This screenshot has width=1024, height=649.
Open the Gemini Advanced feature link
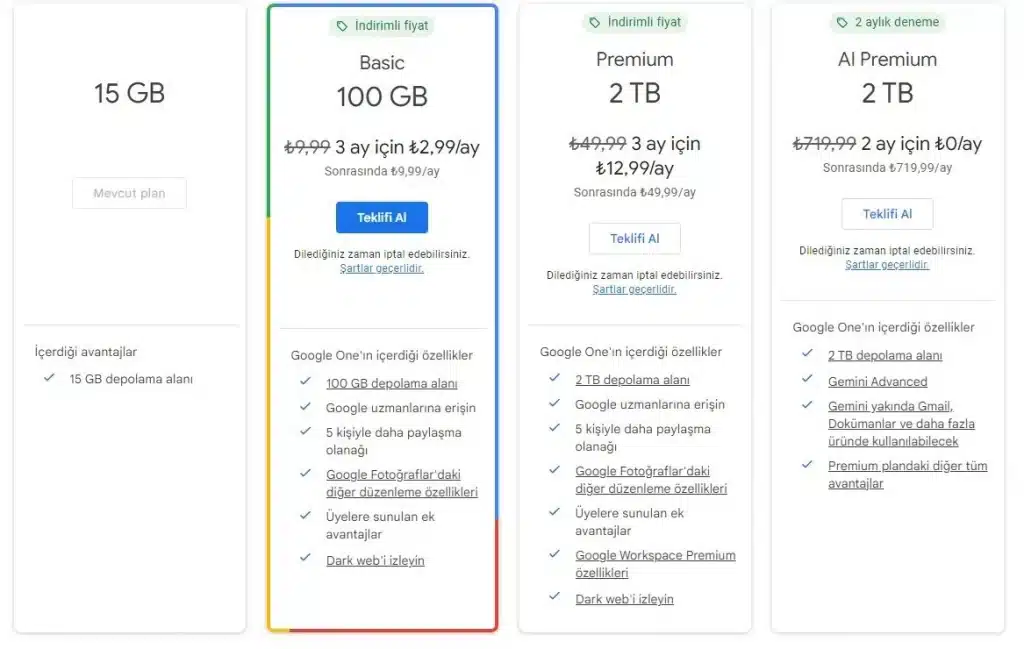877,381
